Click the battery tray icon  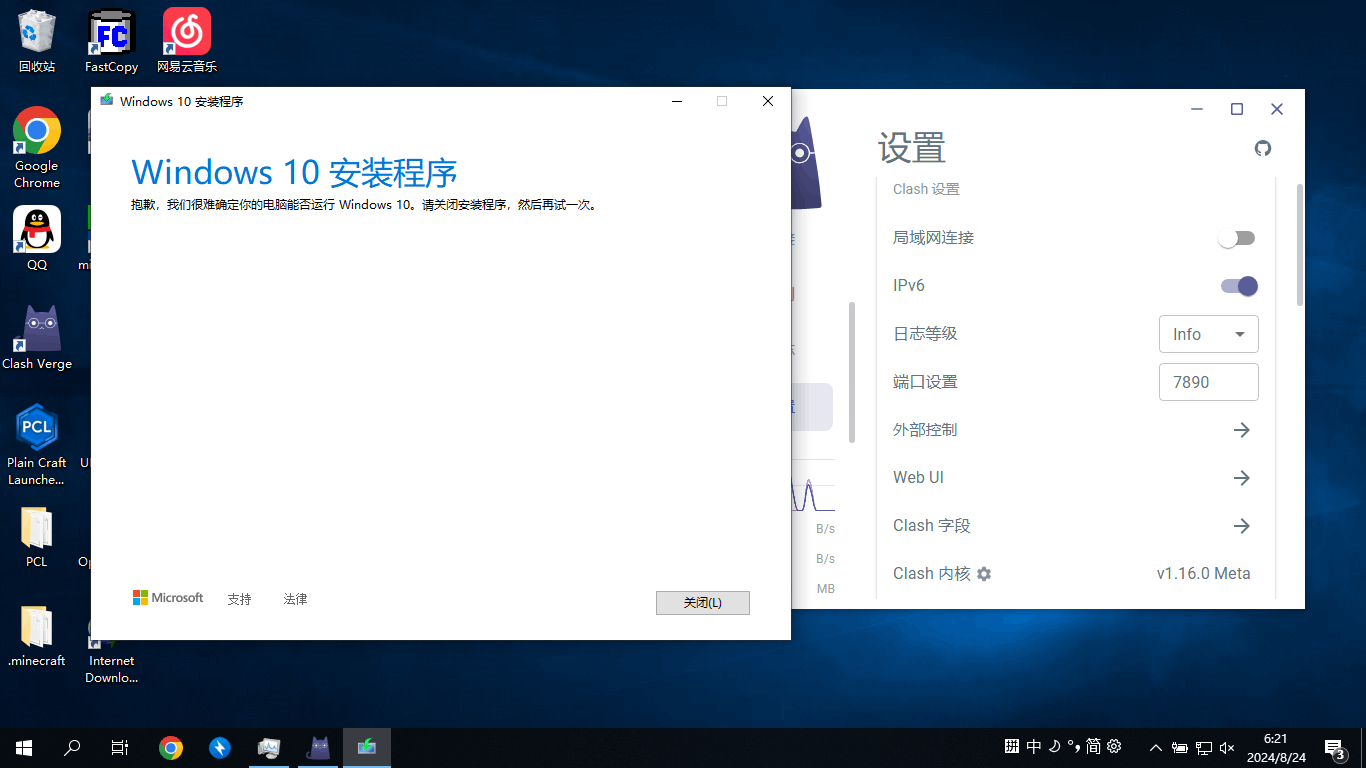pyautogui.click(x=1180, y=748)
